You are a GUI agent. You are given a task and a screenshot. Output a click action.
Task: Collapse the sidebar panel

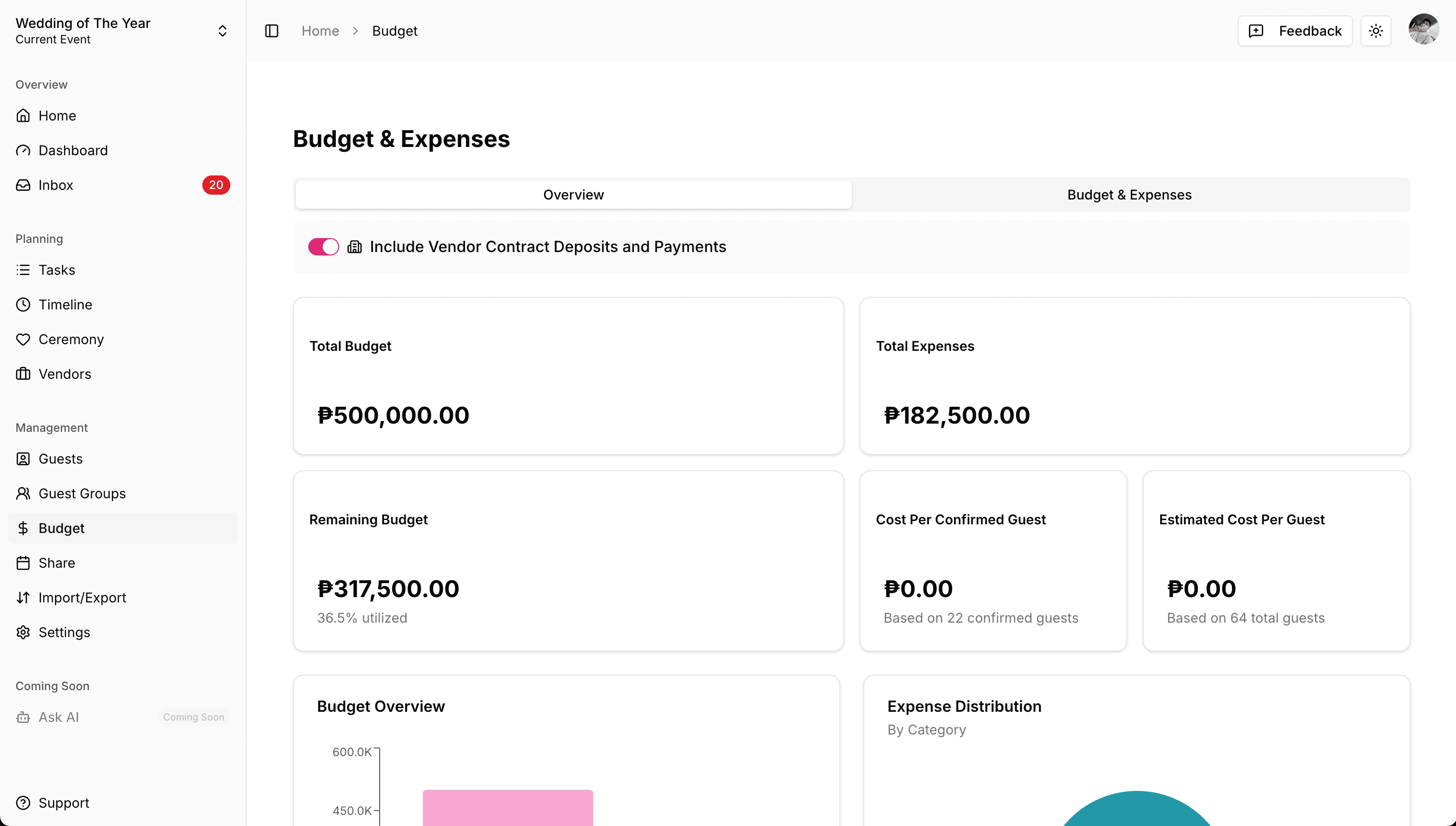pyautogui.click(x=272, y=31)
